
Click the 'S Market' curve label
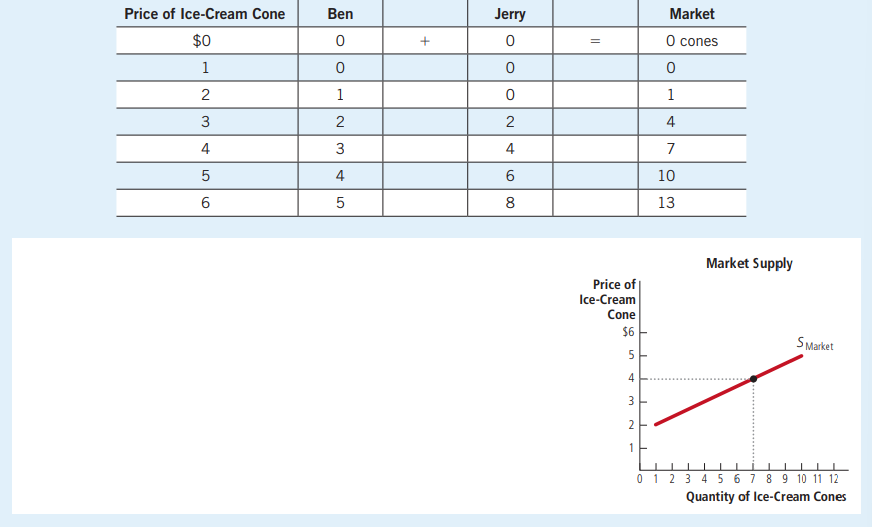(815, 344)
